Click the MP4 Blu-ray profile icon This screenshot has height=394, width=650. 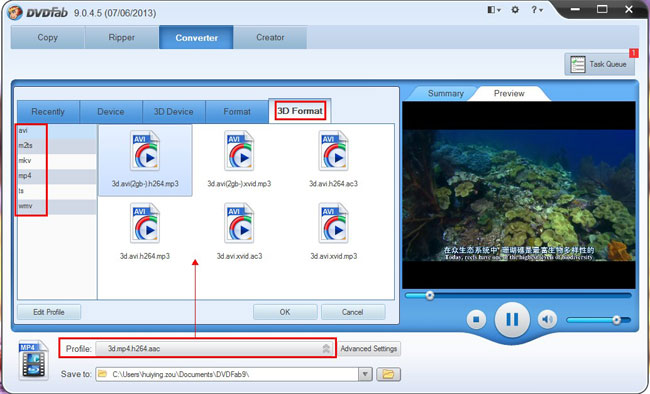pos(34,360)
